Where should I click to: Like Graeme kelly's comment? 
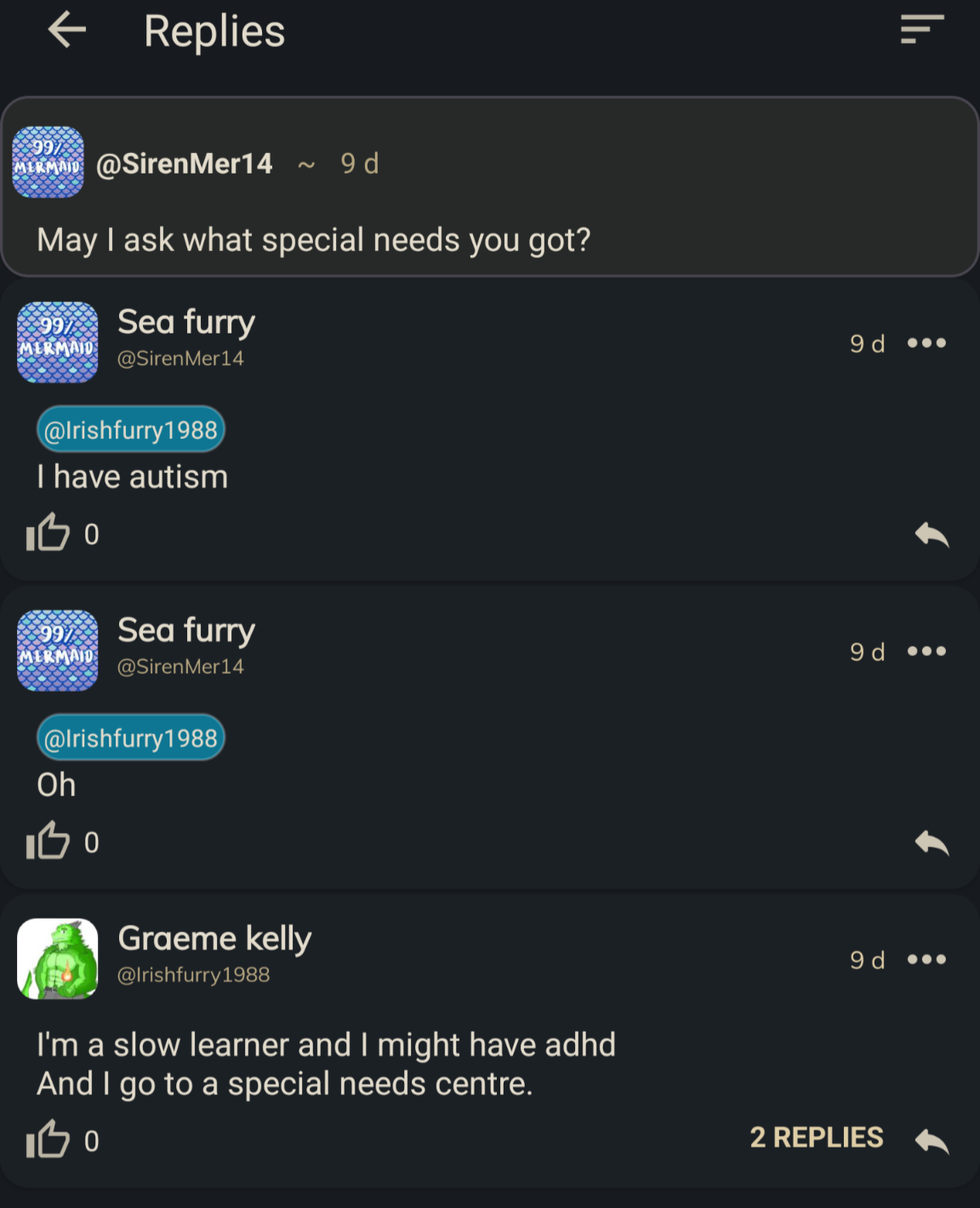click(48, 1140)
